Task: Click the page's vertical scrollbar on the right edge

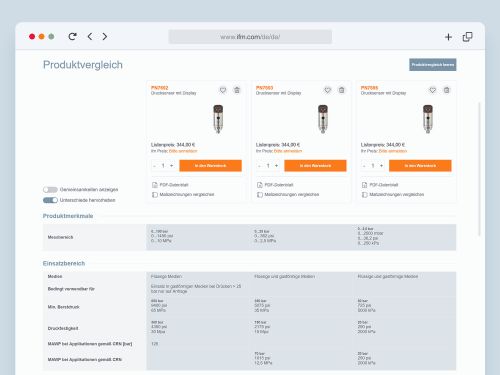Action: pos(479,169)
